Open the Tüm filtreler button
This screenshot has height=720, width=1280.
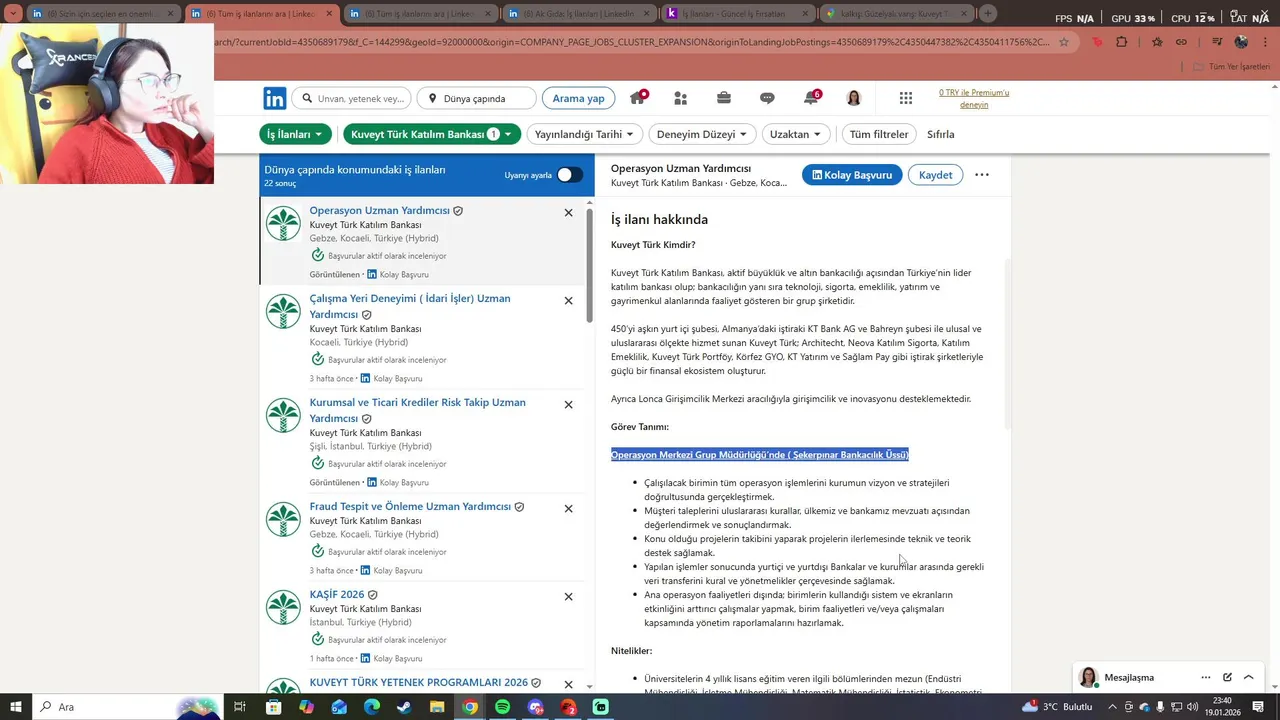tap(879, 134)
